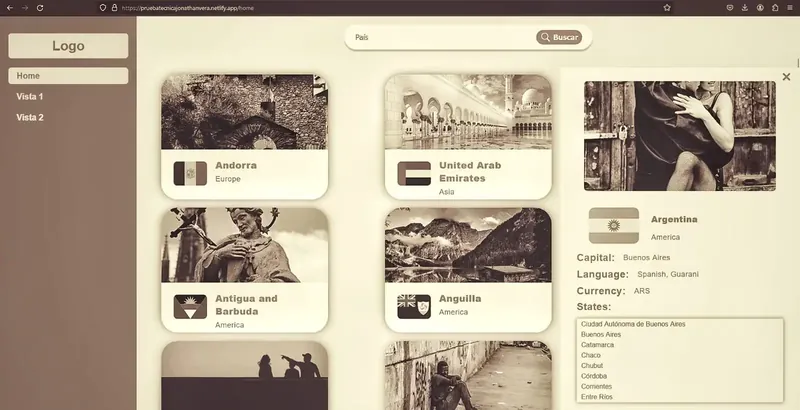The height and width of the screenshot is (410, 800).
Task: Click the United Arab Emirates flag
Action: click(414, 173)
